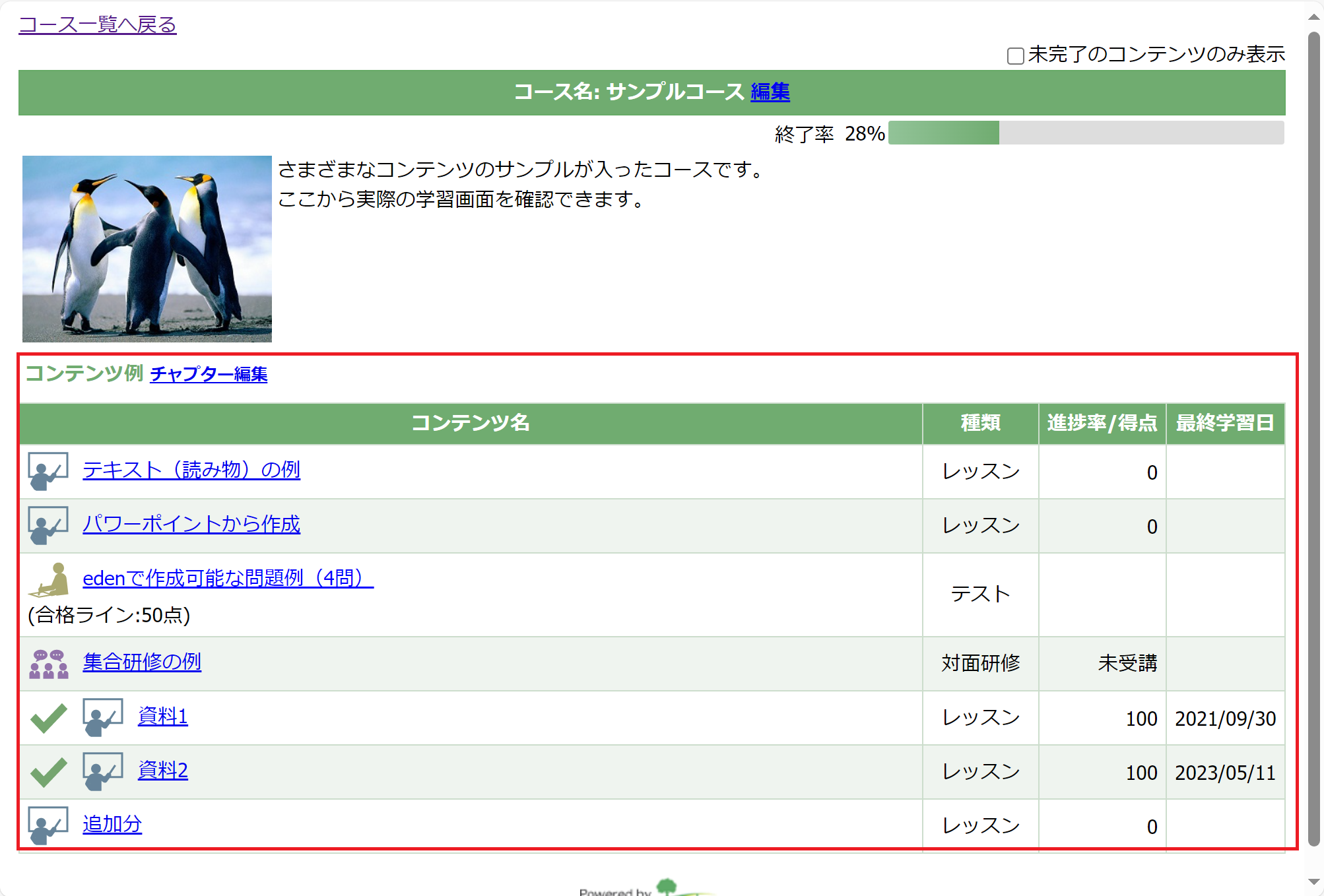Click lesson icon beside 資料1
The width and height of the screenshot is (1324, 896).
coord(103,717)
